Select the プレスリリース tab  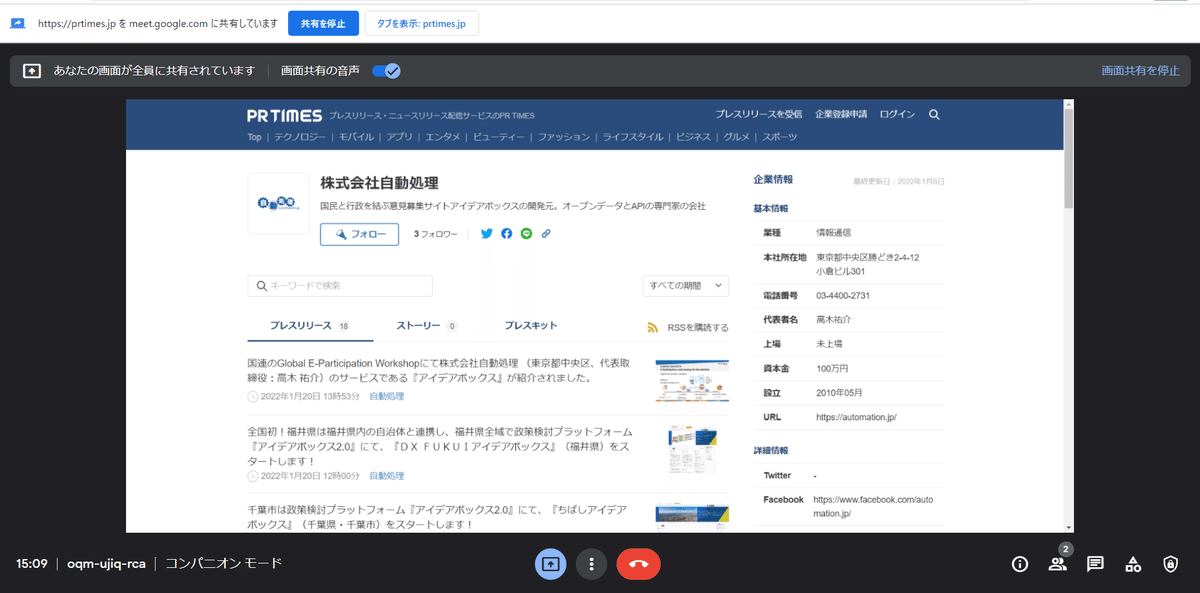pos(309,326)
